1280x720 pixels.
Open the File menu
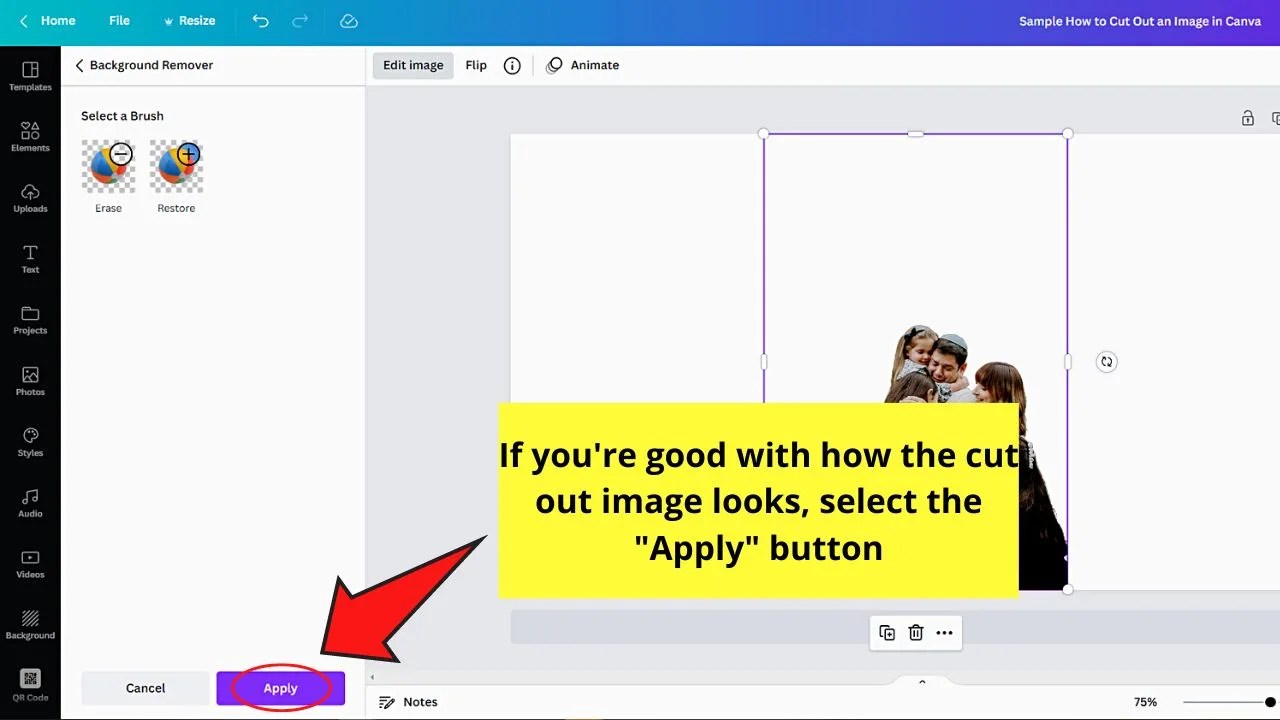coord(119,20)
